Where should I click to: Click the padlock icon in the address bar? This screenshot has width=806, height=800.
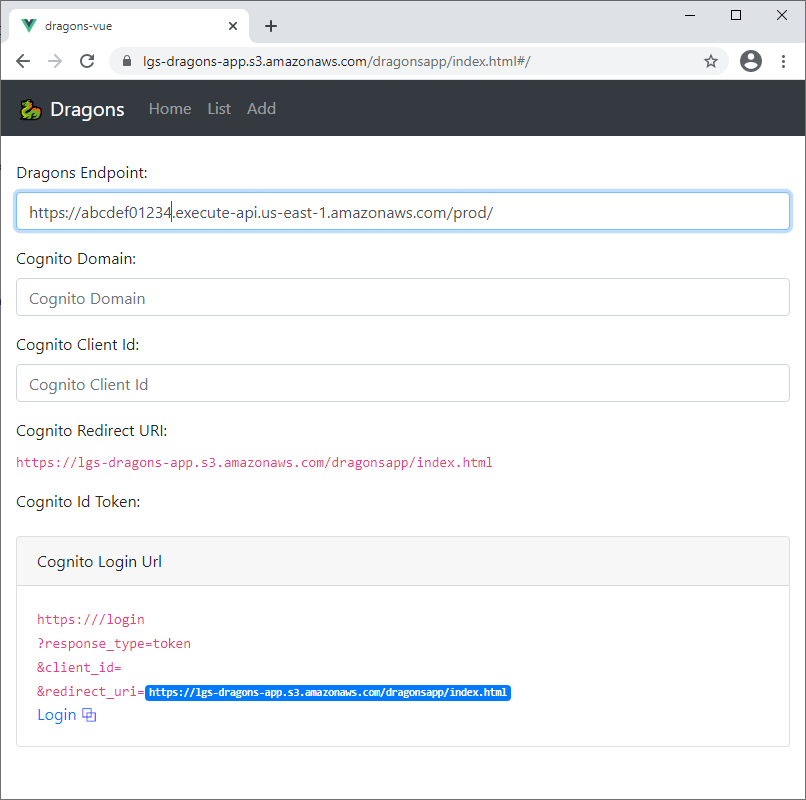pyautogui.click(x=126, y=61)
